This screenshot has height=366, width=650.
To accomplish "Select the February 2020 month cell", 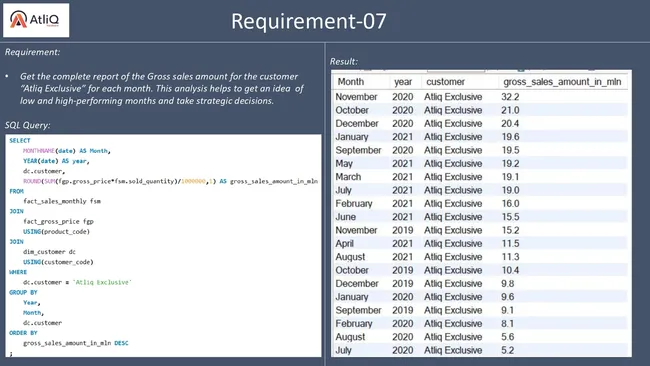I will coord(354,323).
